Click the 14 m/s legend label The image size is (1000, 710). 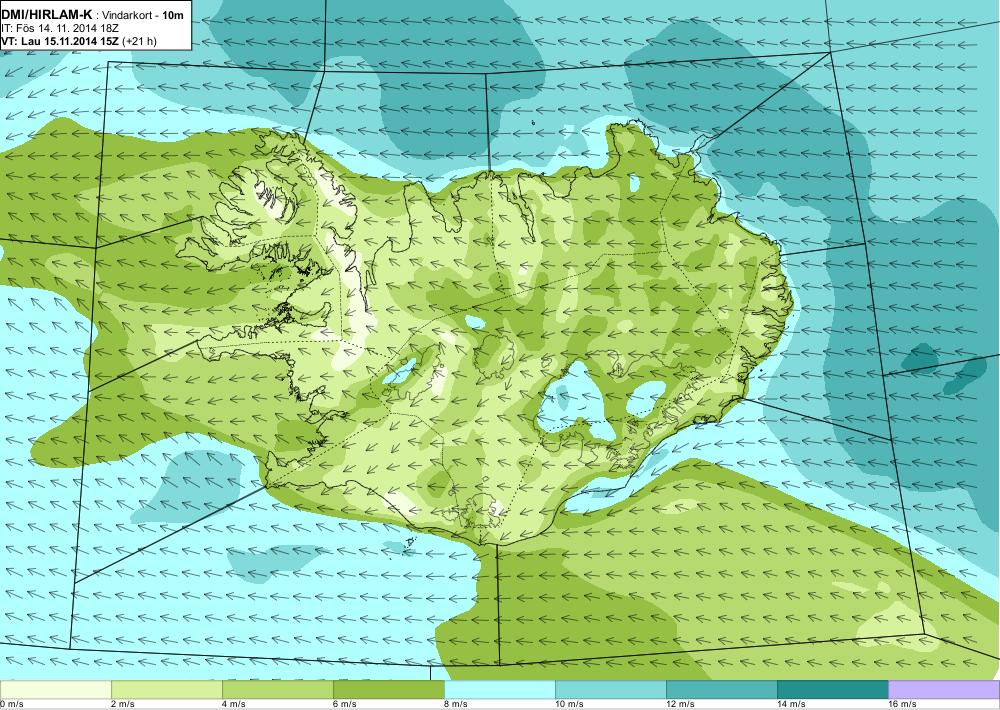tap(791, 704)
